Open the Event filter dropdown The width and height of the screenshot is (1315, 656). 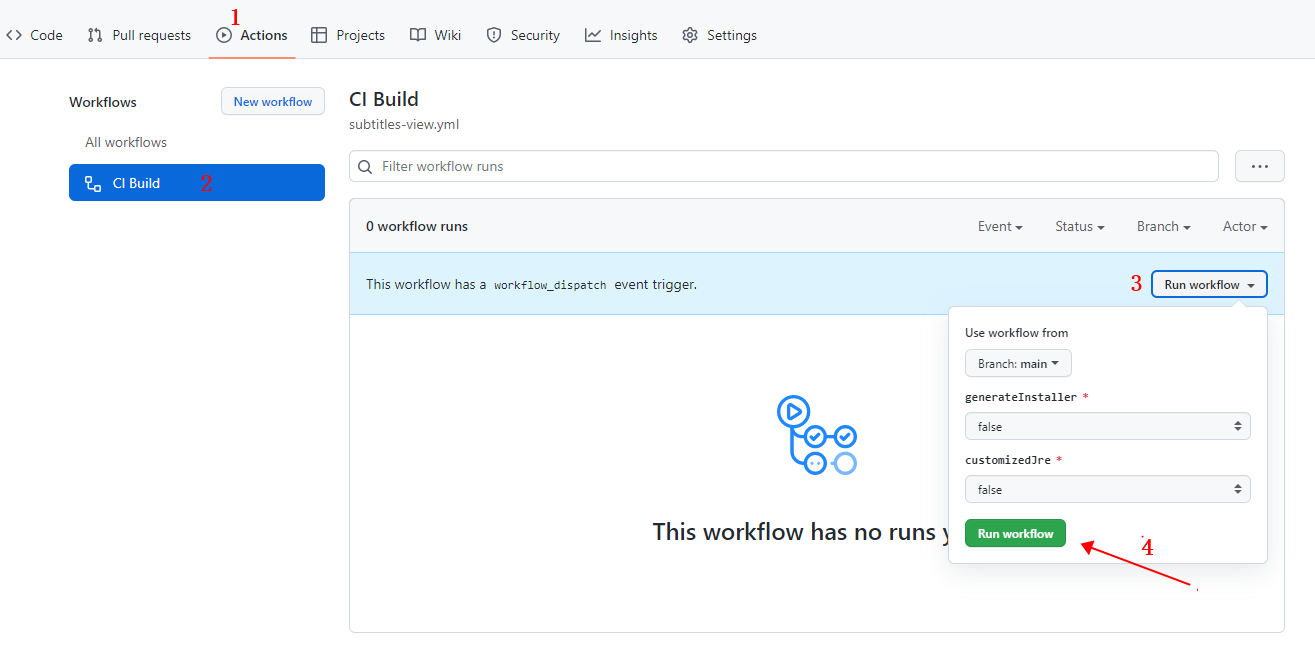tap(1000, 226)
